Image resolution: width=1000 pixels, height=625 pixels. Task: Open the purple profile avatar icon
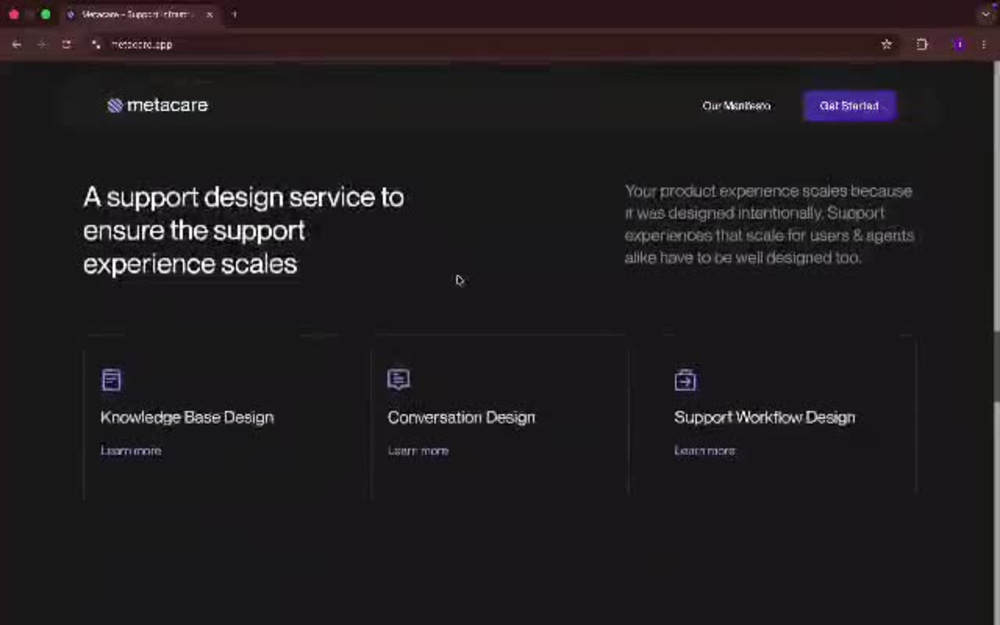pos(959,44)
